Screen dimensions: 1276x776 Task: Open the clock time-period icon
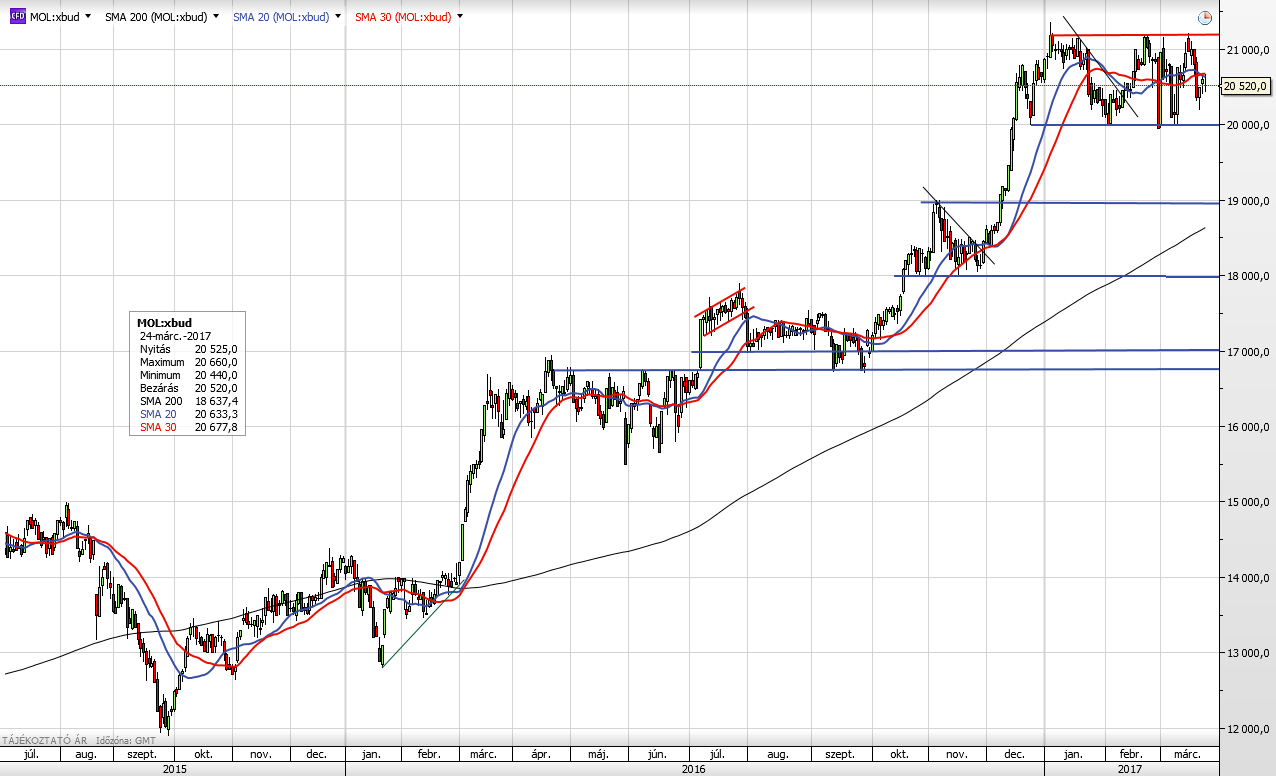click(x=1205, y=18)
